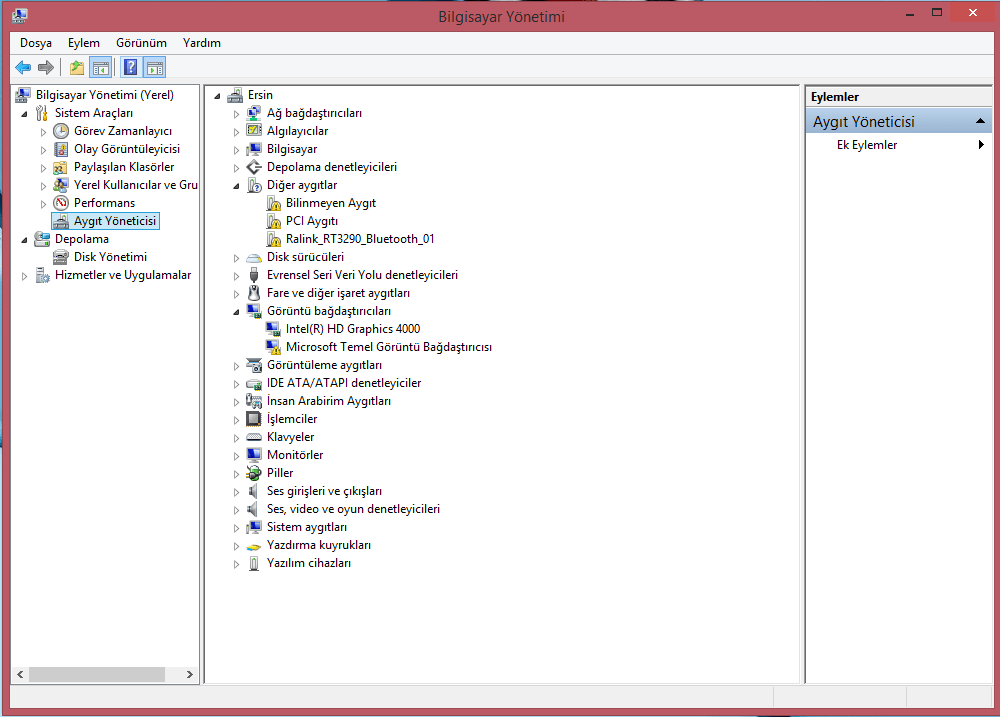Select the Bilgisayar device category
Image resolution: width=1000 pixels, height=717 pixels.
click(291, 149)
